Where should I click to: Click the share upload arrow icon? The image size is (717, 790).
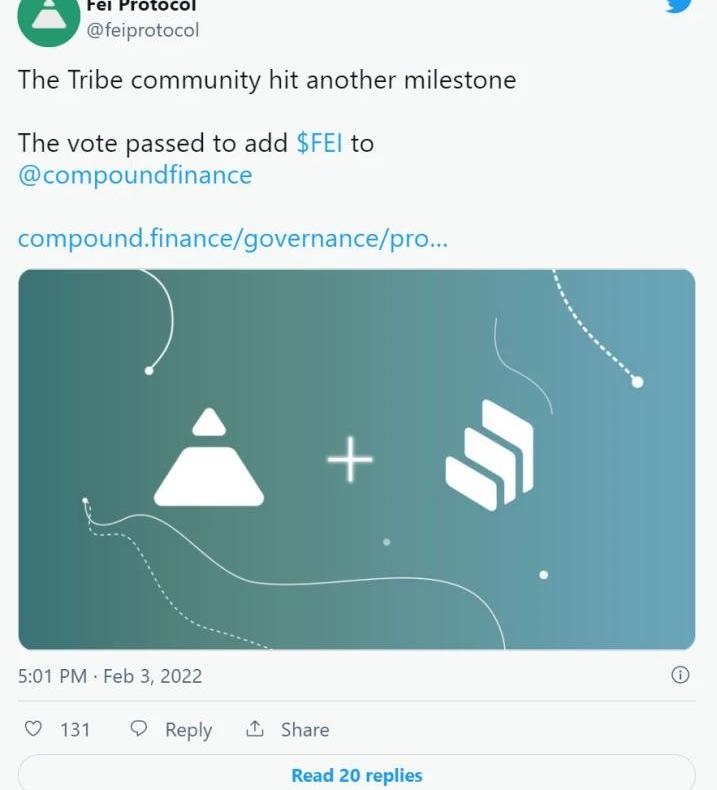254,729
